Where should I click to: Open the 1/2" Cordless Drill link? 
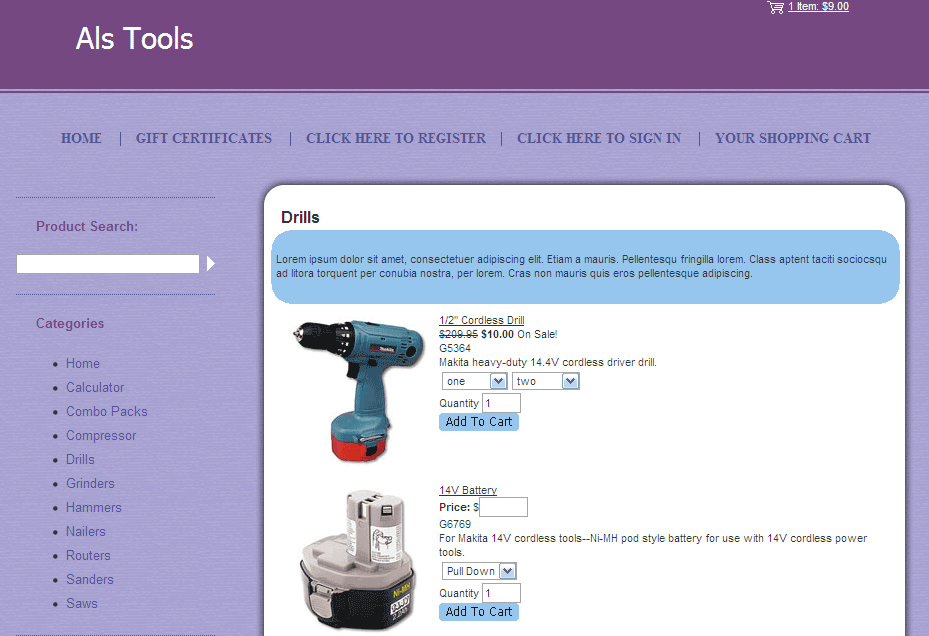tap(482, 321)
